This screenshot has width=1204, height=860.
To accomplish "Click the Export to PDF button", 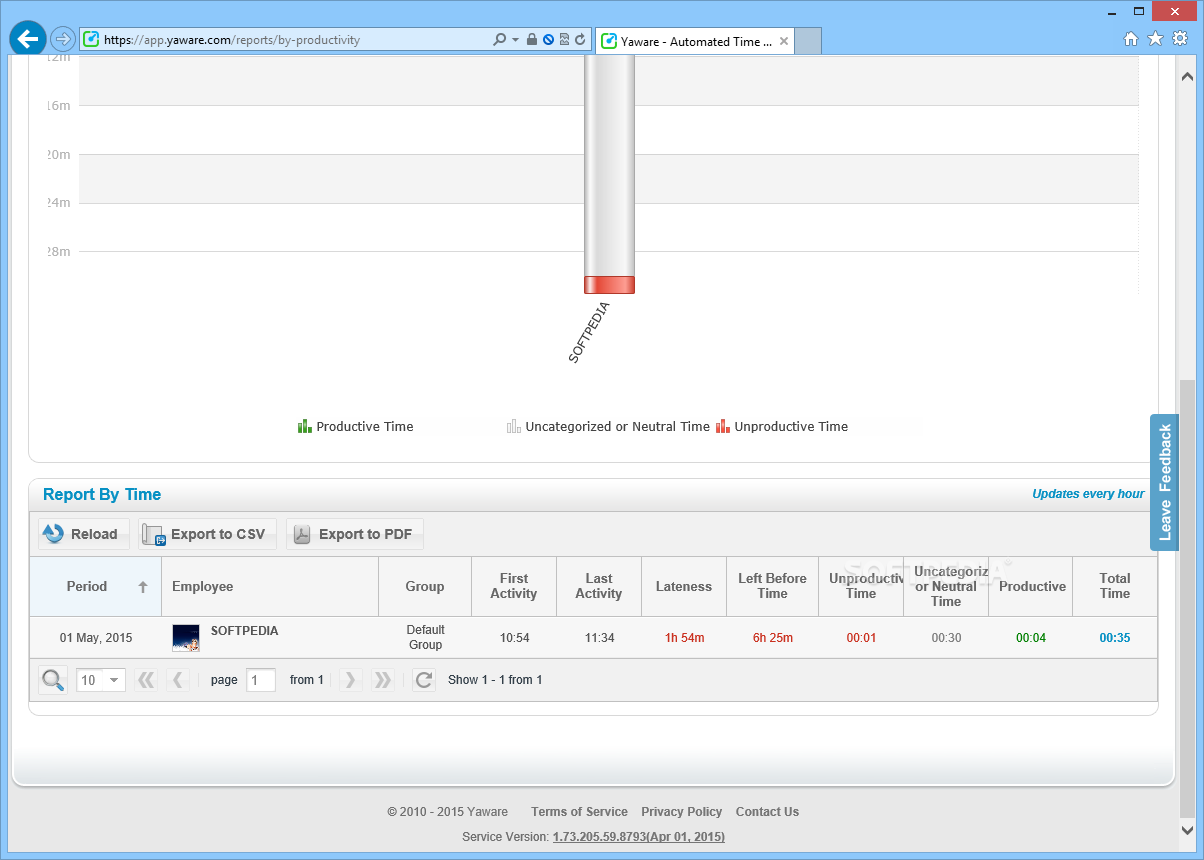I will coord(354,534).
